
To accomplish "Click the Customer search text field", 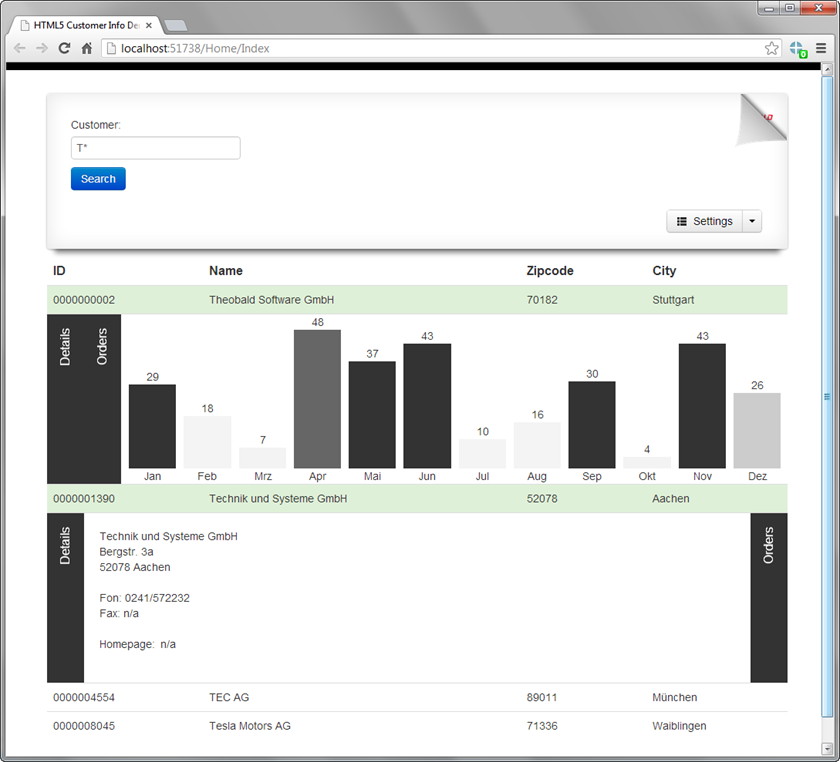I will point(155,148).
